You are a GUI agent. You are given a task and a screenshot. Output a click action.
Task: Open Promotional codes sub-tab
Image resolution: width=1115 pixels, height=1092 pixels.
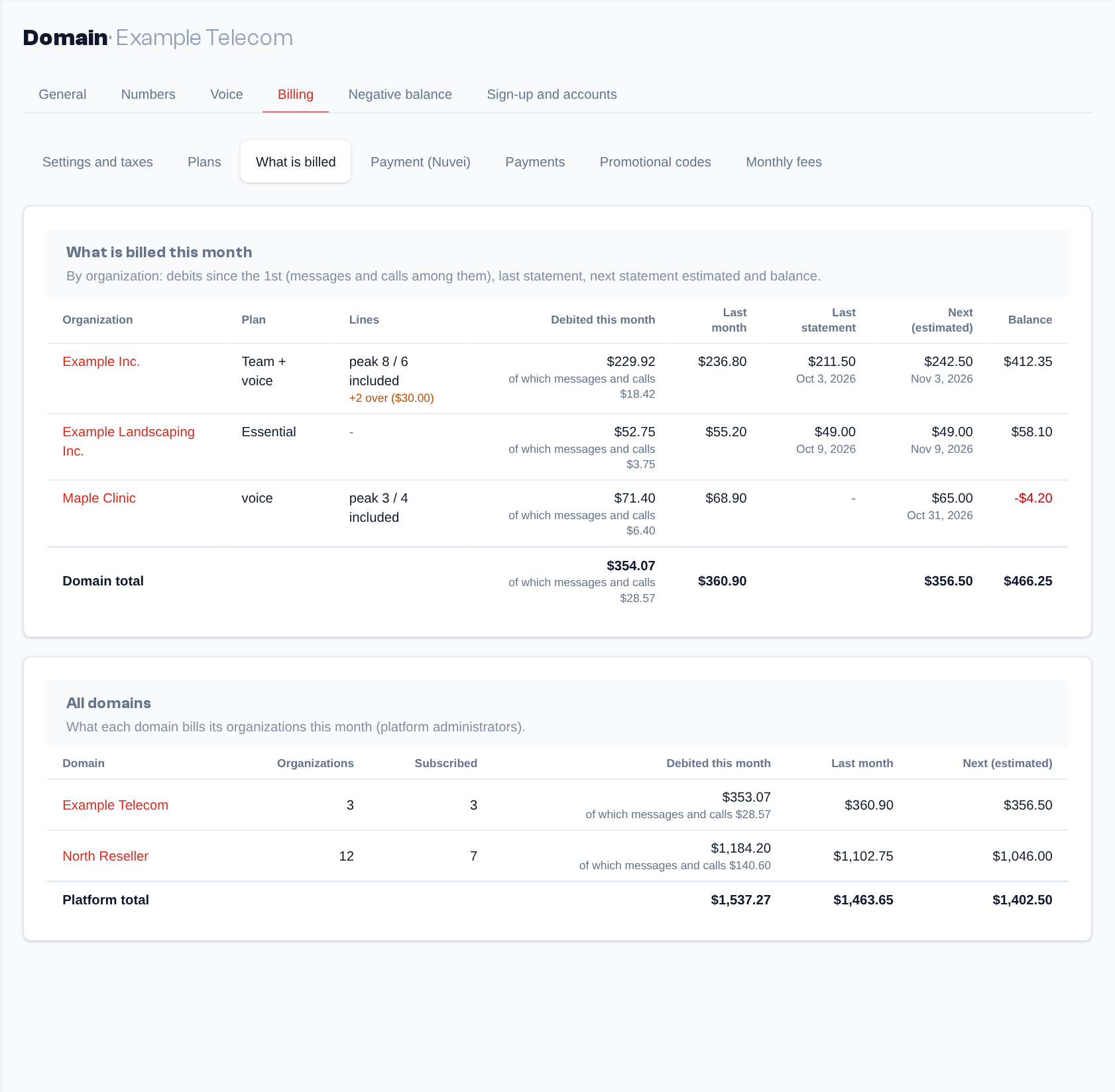pyautogui.click(x=655, y=162)
